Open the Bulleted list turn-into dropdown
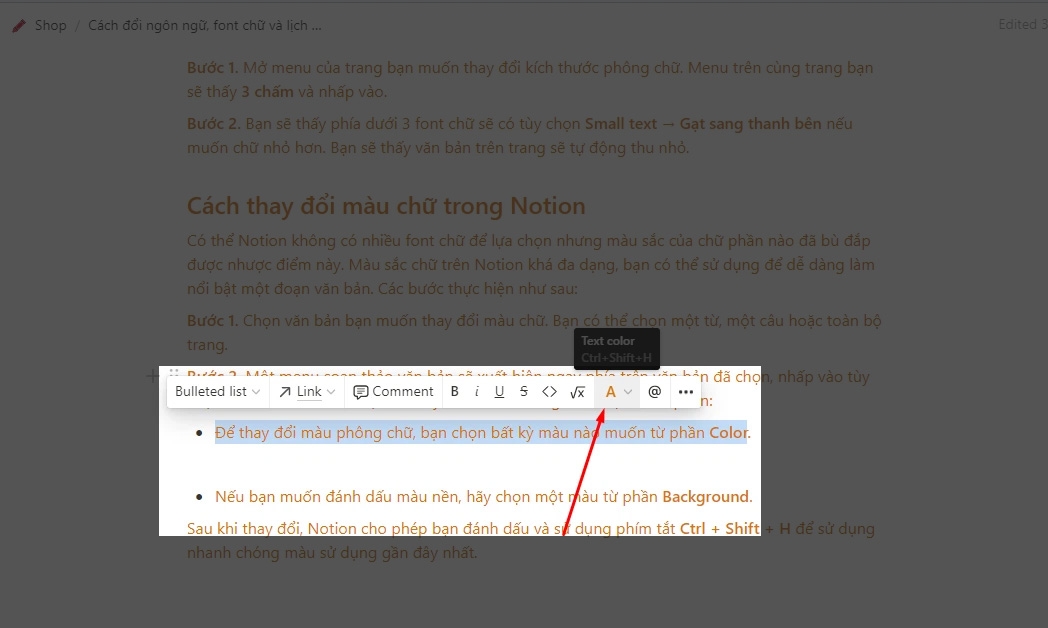 coord(217,391)
